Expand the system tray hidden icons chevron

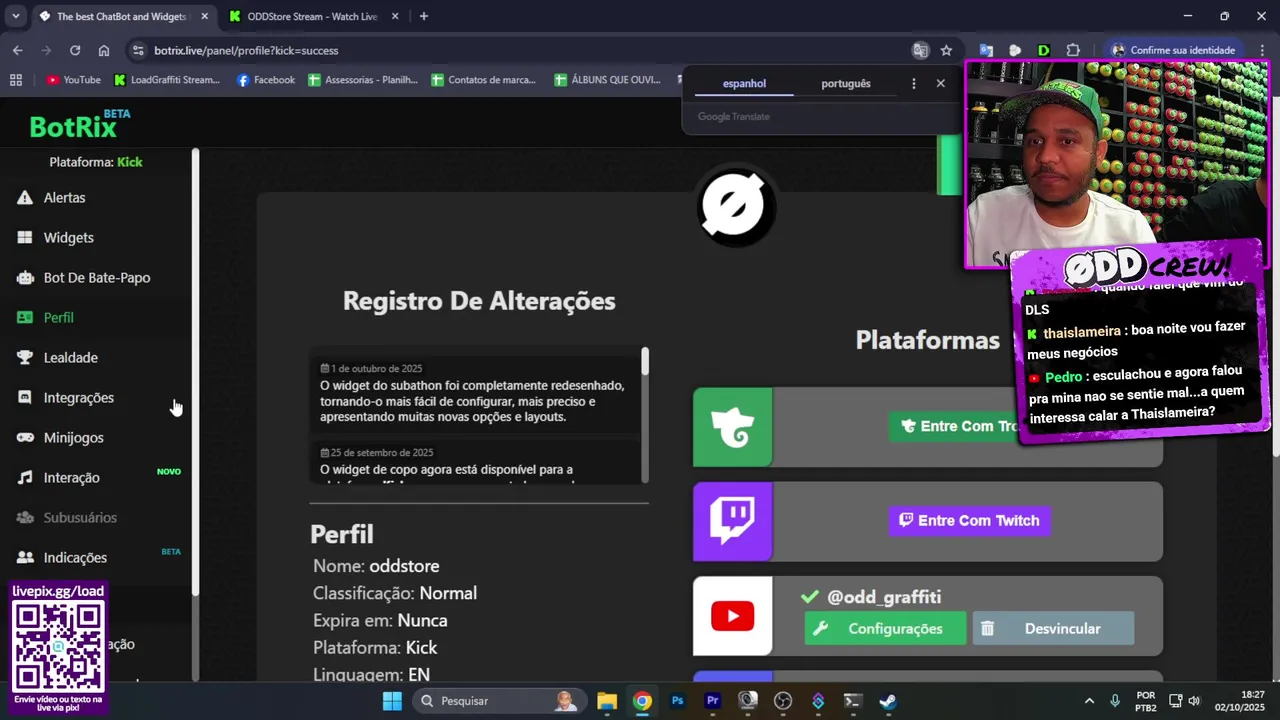point(1089,701)
